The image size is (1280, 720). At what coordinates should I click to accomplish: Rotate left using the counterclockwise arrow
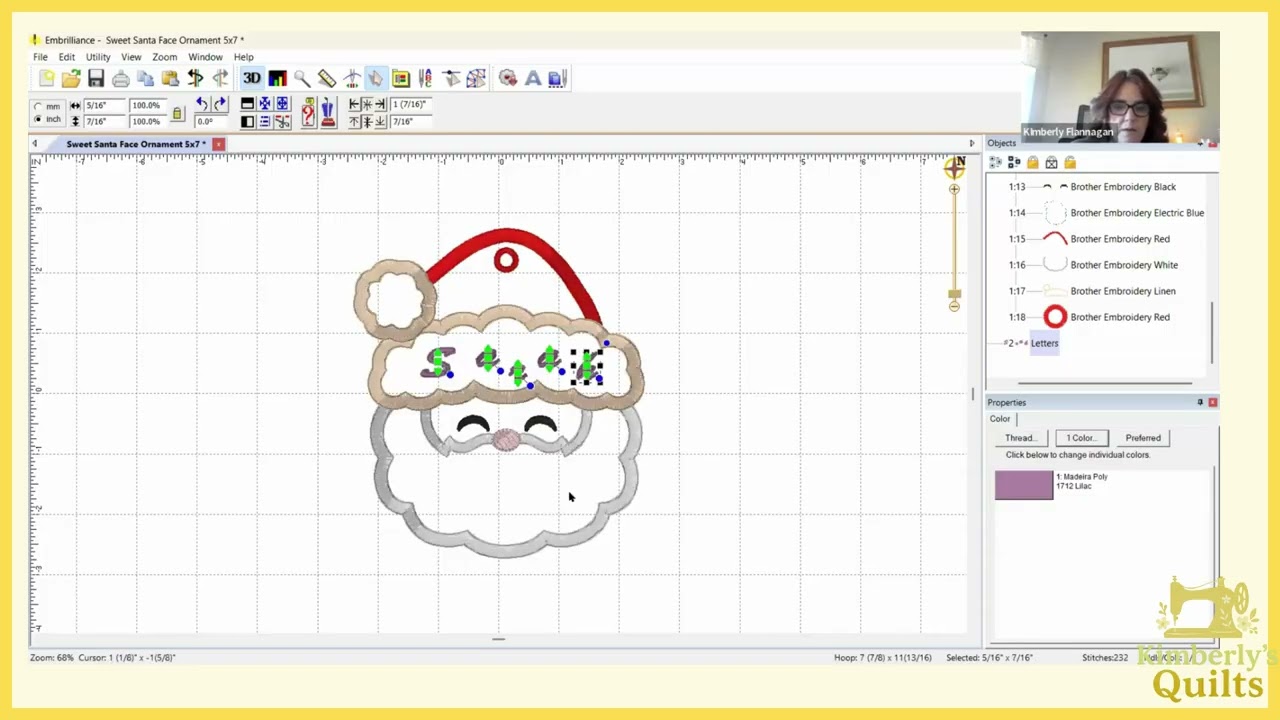(x=202, y=104)
